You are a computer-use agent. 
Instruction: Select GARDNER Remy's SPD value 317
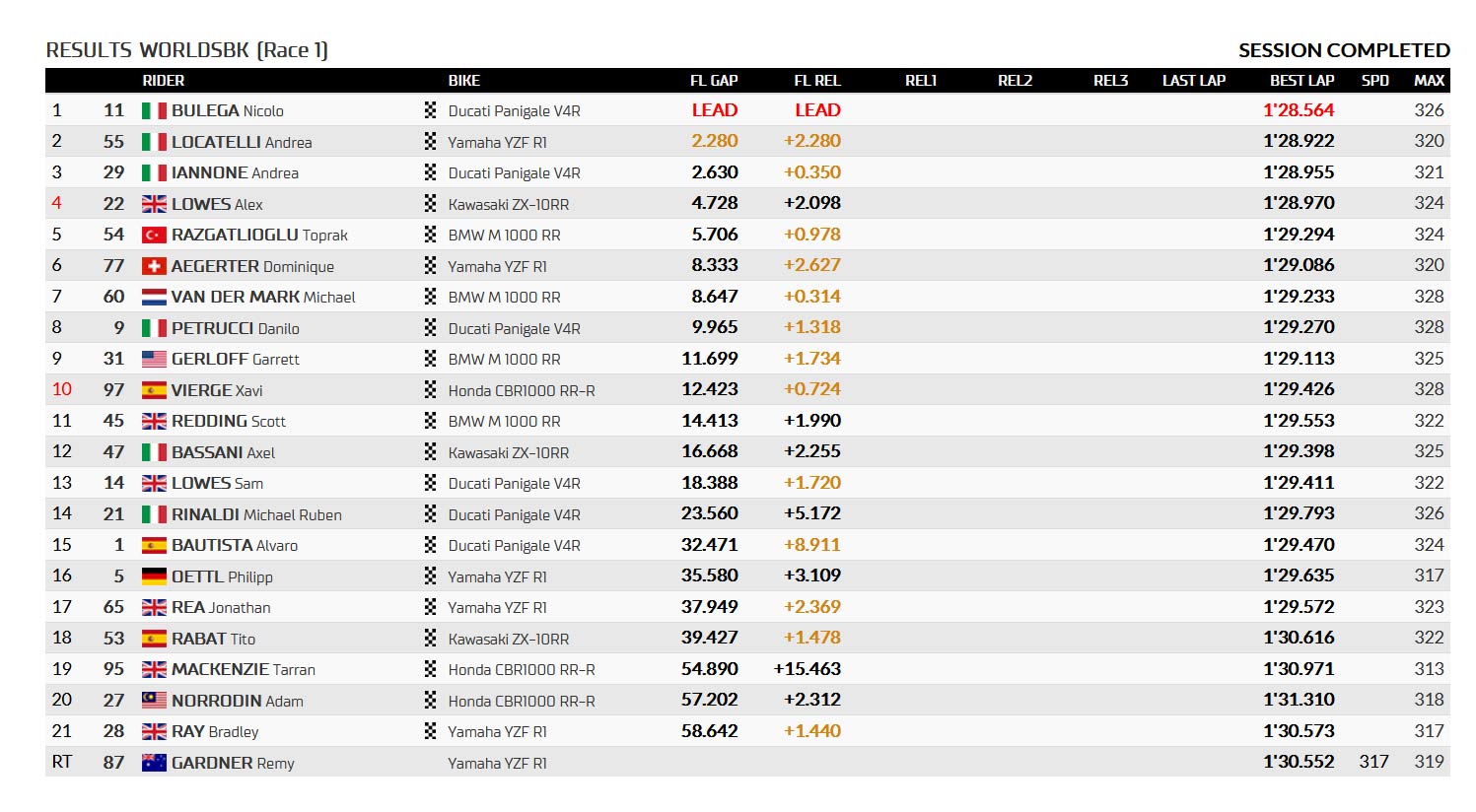tap(1373, 762)
